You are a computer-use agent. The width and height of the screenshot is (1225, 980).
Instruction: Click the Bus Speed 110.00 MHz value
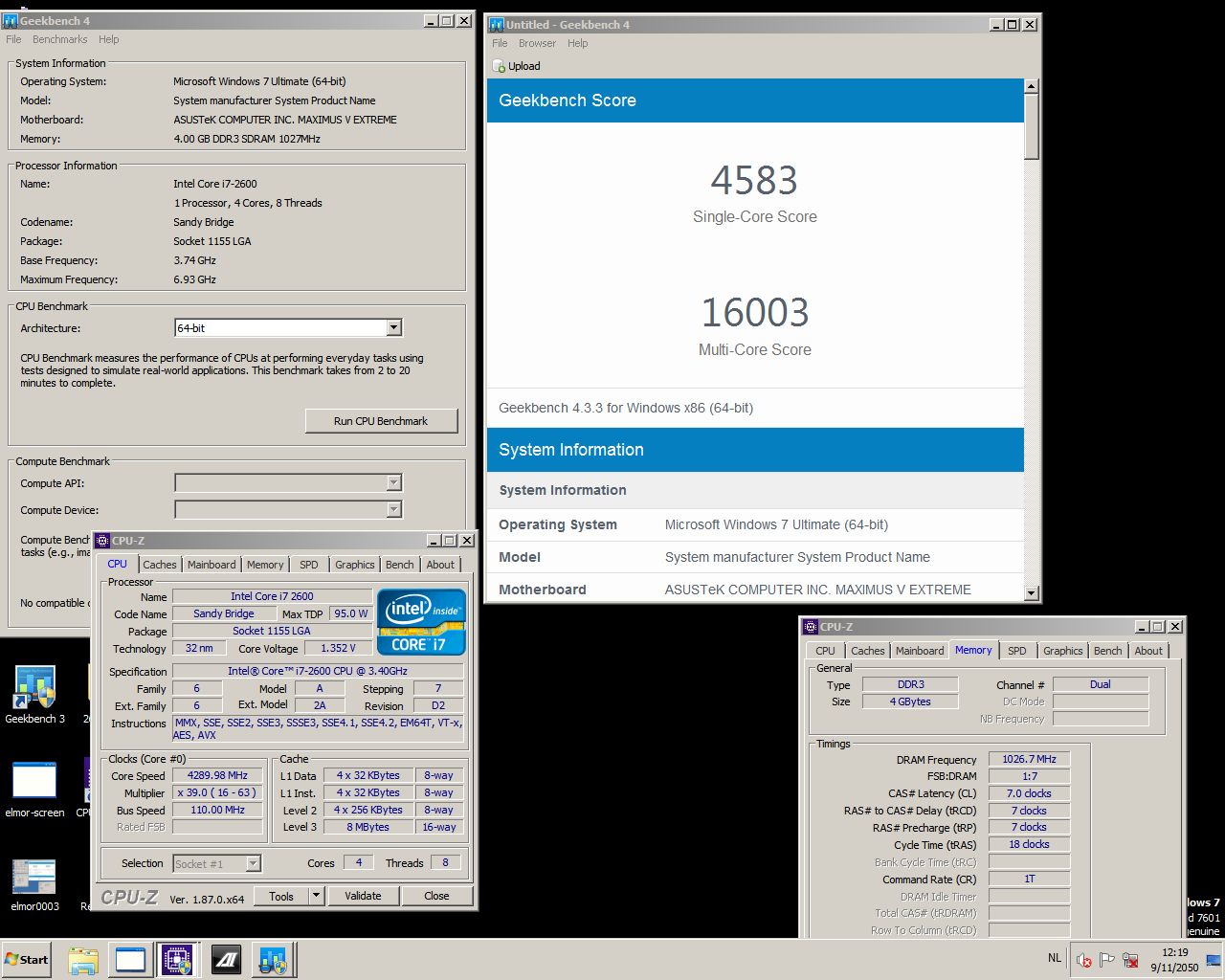coord(217,810)
